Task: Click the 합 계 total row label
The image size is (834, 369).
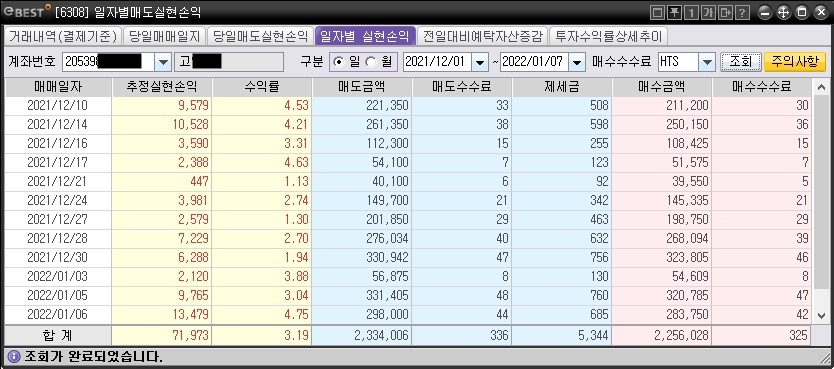Action: coord(57,336)
